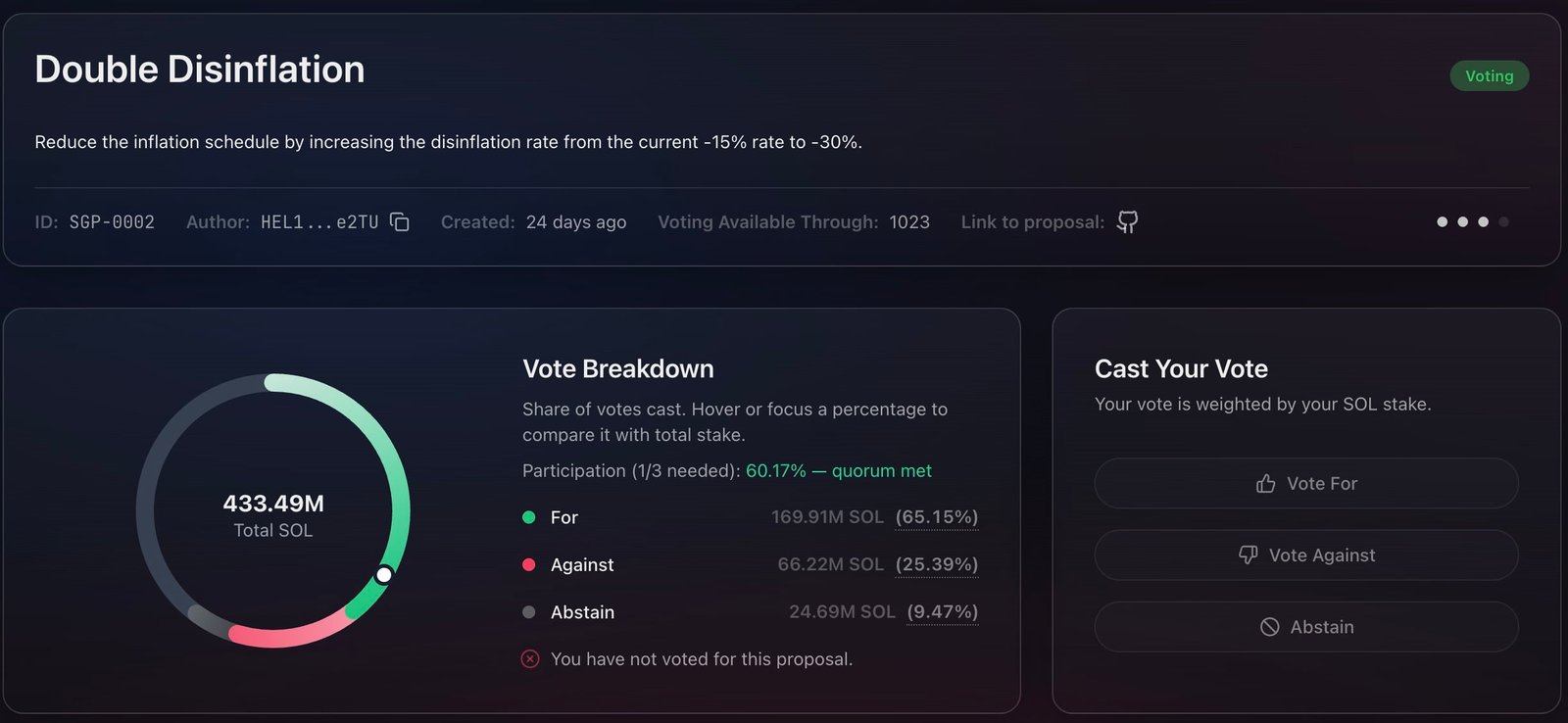
Task: Click the red Against legend dot
Action: click(529, 564)
